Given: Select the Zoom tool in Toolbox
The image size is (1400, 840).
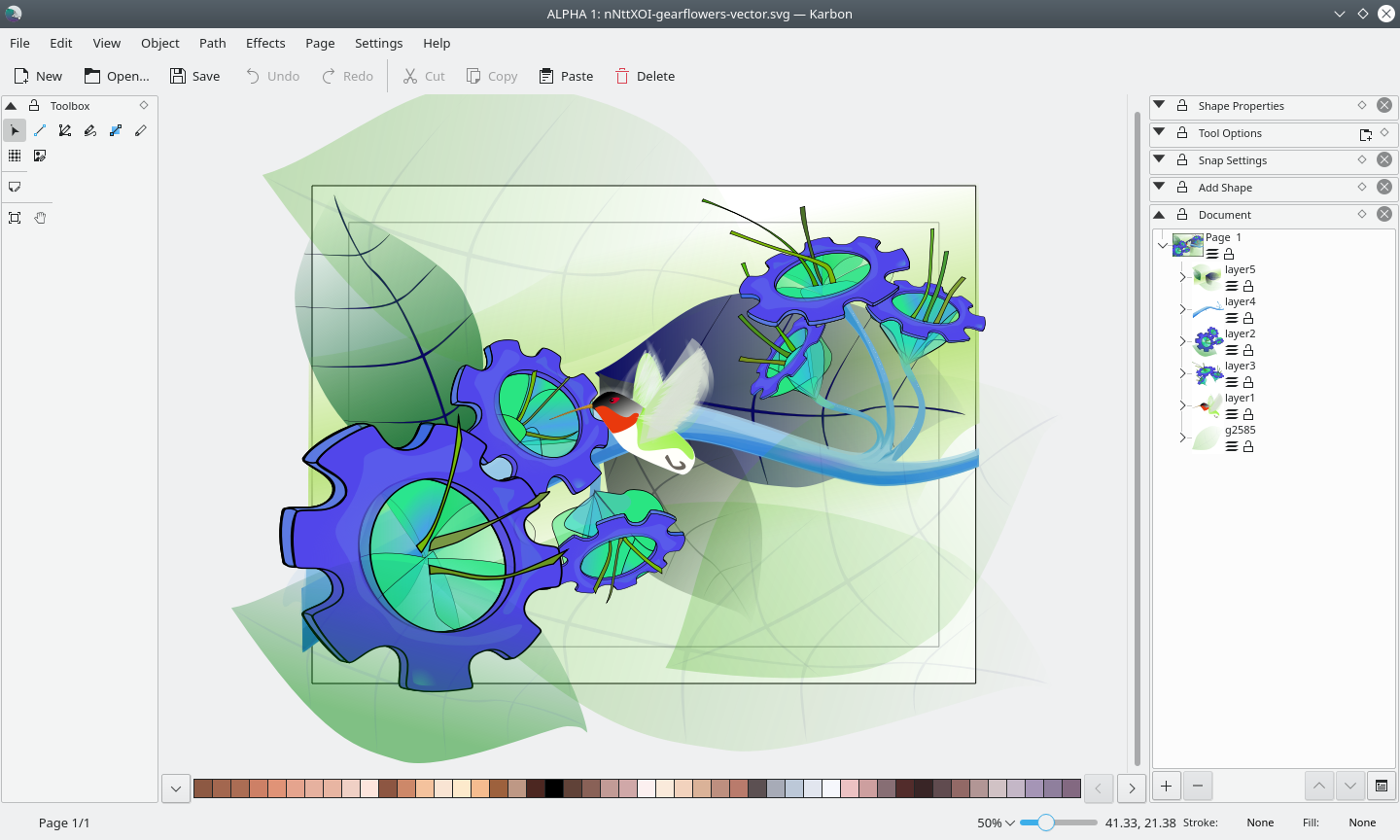Looking at the screenshot, I should click(15, 218).
